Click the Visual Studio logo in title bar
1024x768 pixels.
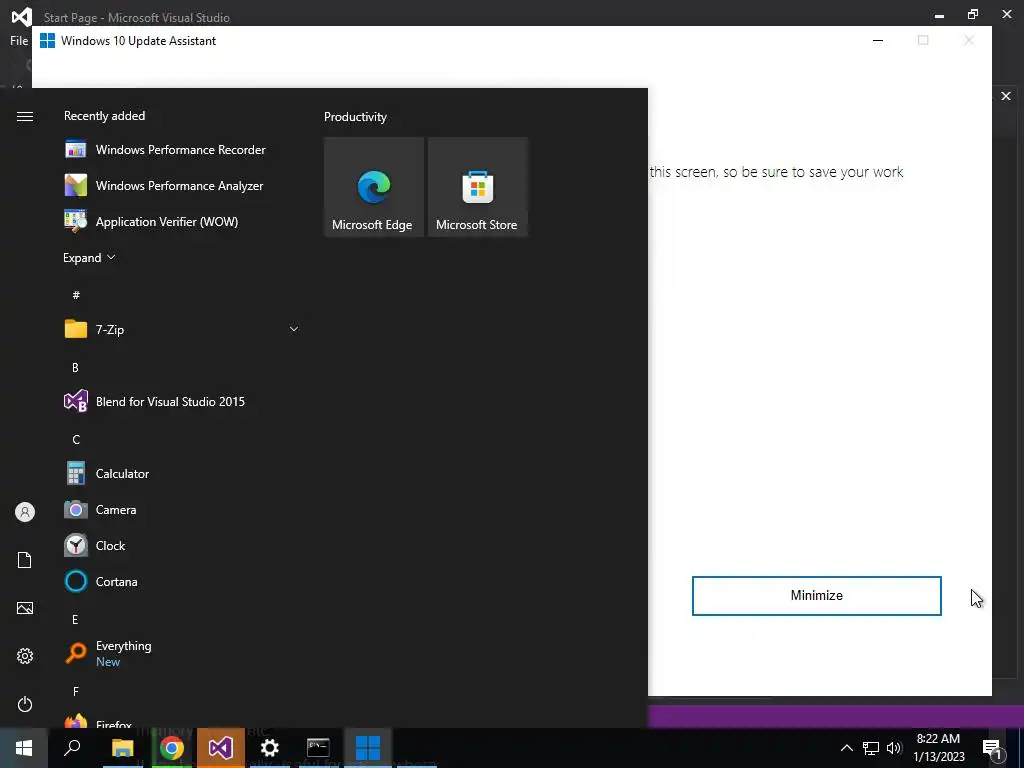tap(22, 16)
